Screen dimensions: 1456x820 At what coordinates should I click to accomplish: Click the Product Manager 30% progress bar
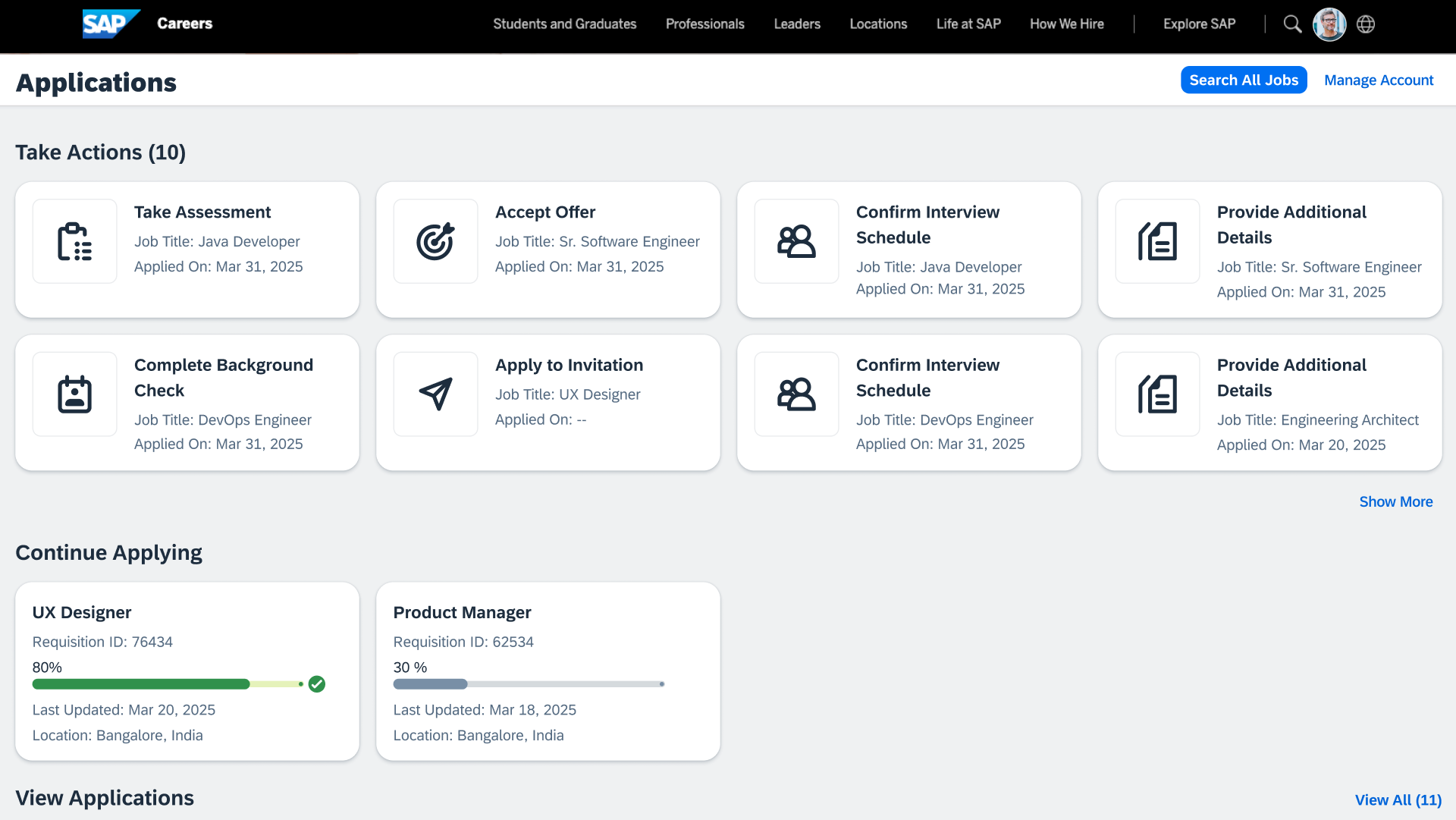pyautogui.click(x=529, y=684)
